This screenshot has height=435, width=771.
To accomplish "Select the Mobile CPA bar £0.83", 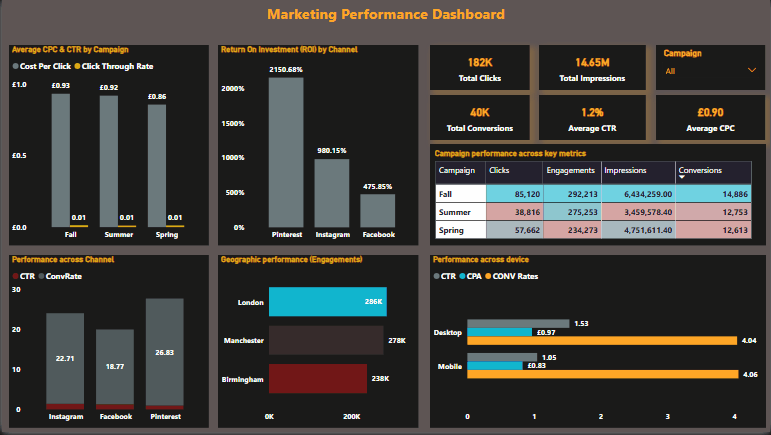I will pos(495,366).
